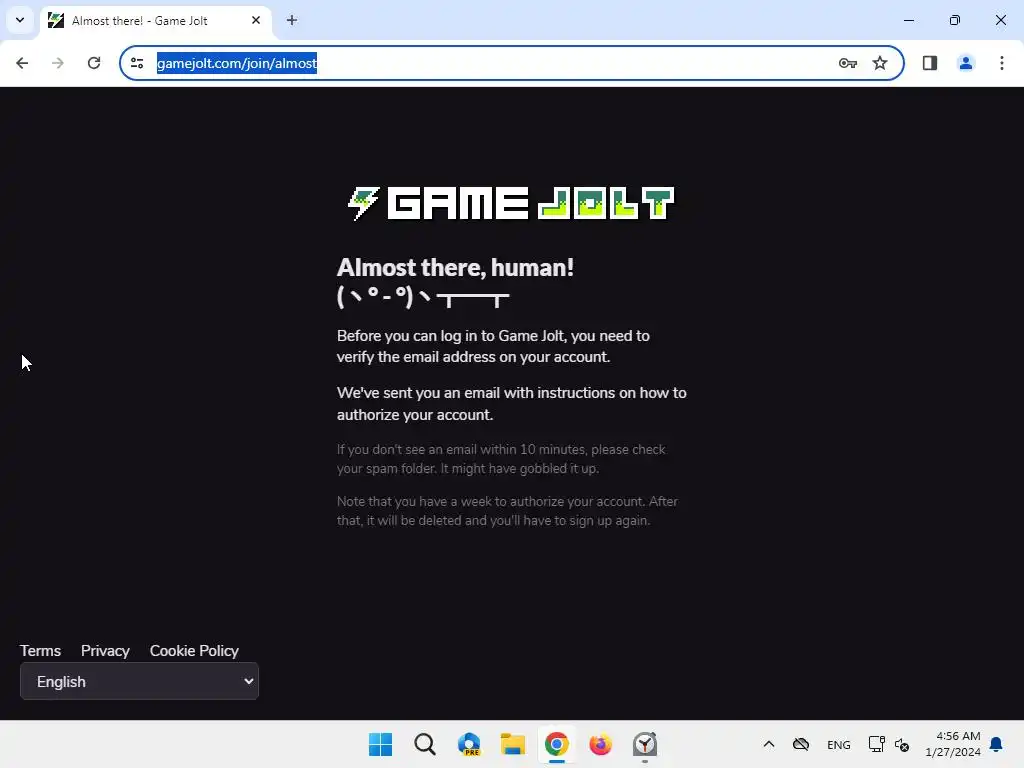
Task: Minimize the Chrome window
Action: pyautogui.click(x=908, y=20)
